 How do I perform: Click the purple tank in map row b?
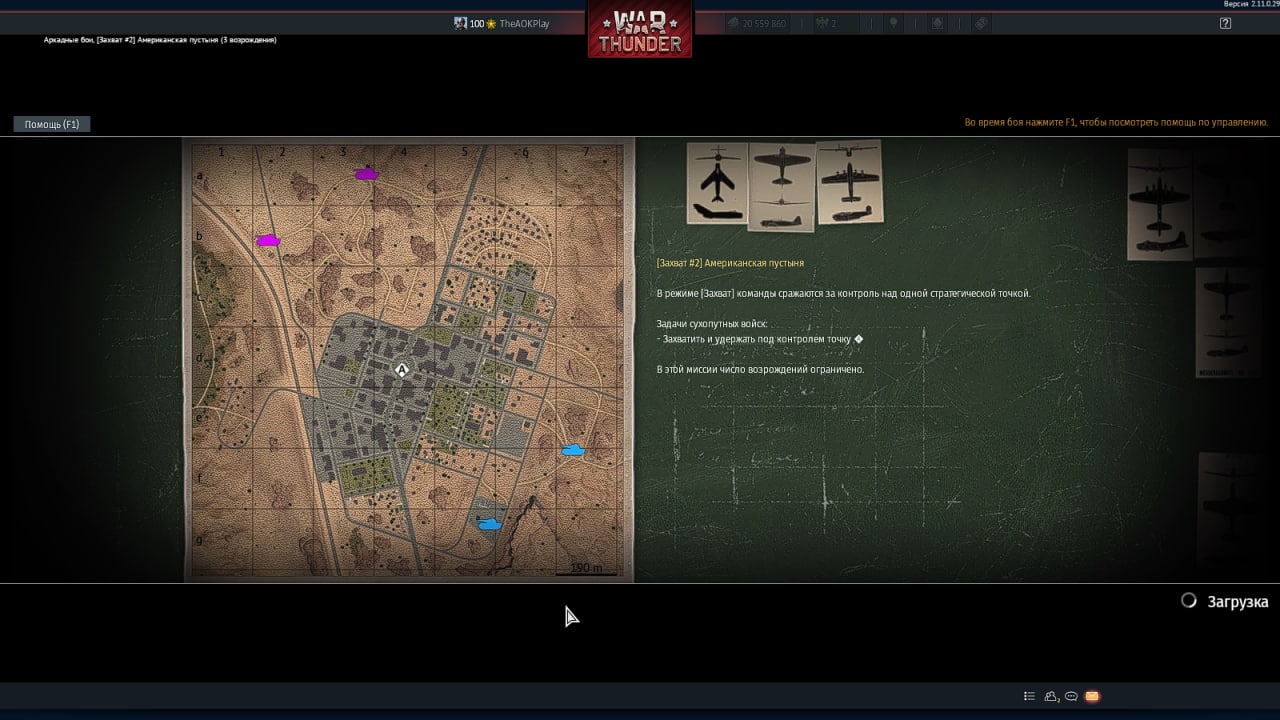pyautogui.click(x=268, y=240)
